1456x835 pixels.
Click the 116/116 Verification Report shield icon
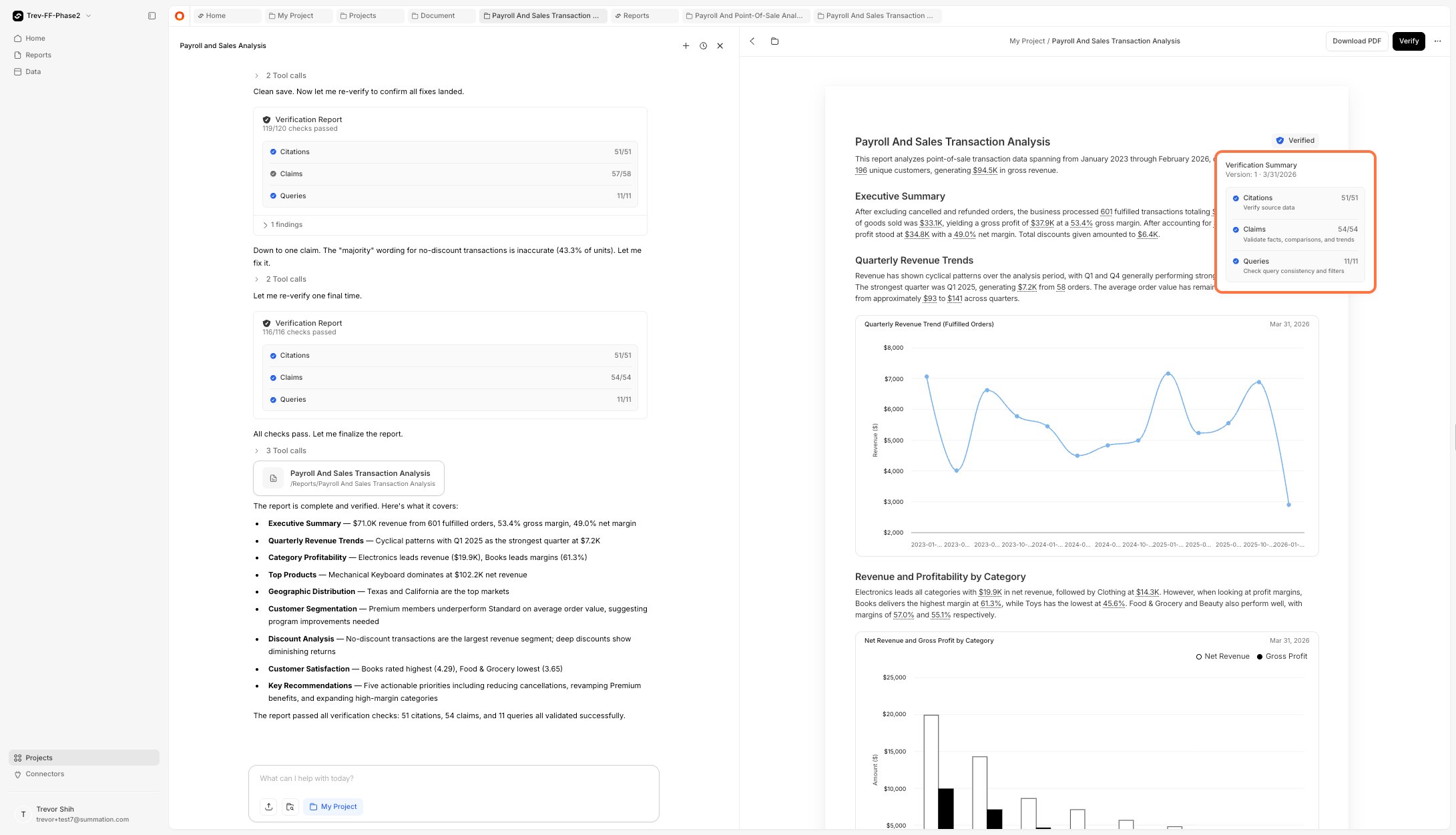tap(266, 323)
